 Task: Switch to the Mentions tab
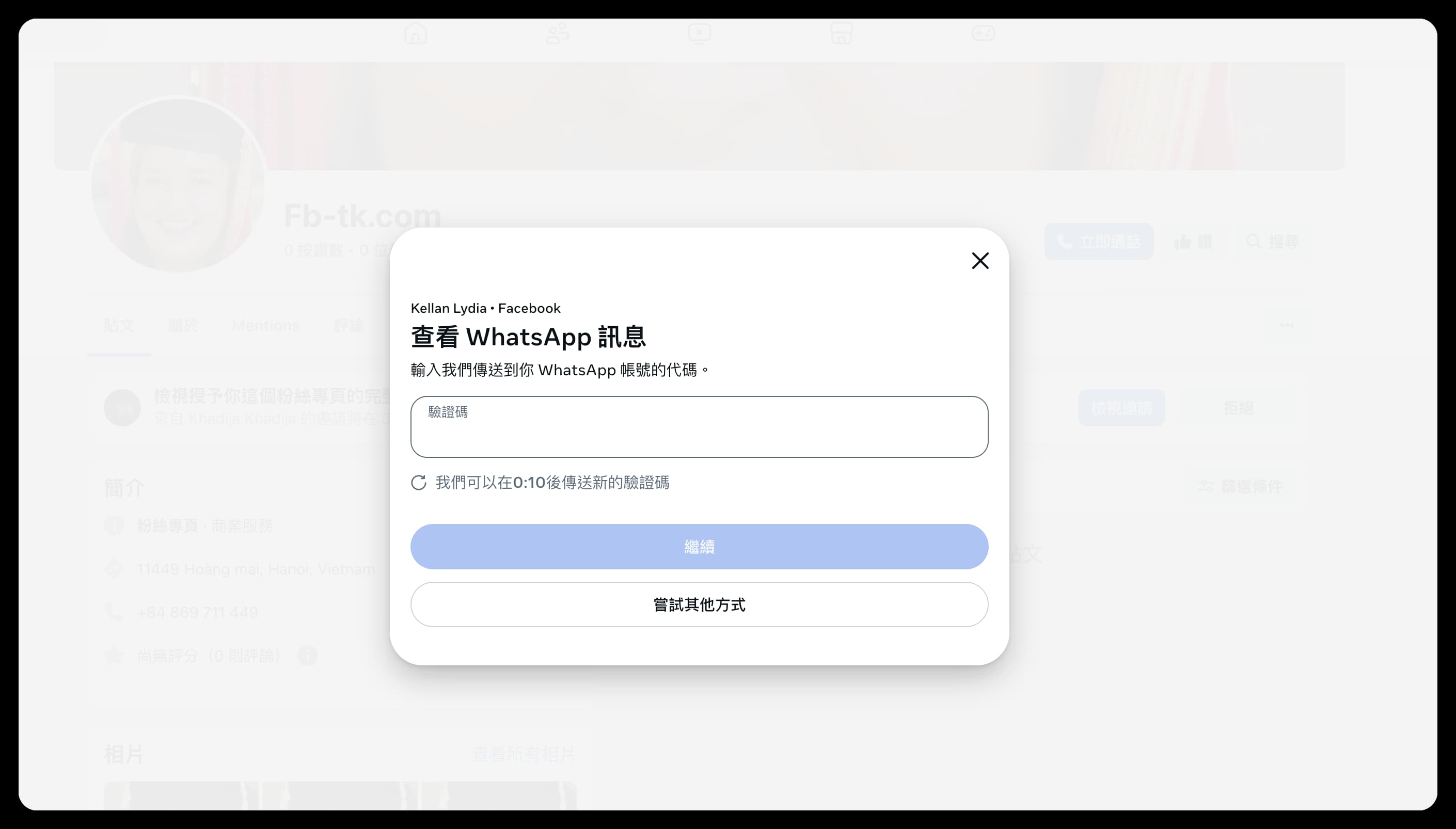[266, 326]
